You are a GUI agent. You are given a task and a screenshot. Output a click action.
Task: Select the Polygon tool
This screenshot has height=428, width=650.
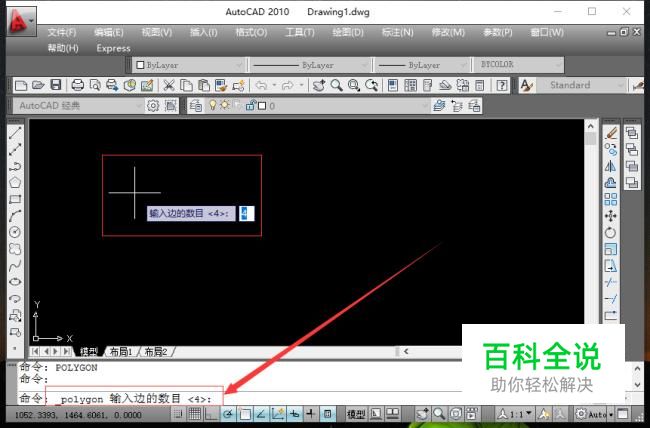point(15,182)
